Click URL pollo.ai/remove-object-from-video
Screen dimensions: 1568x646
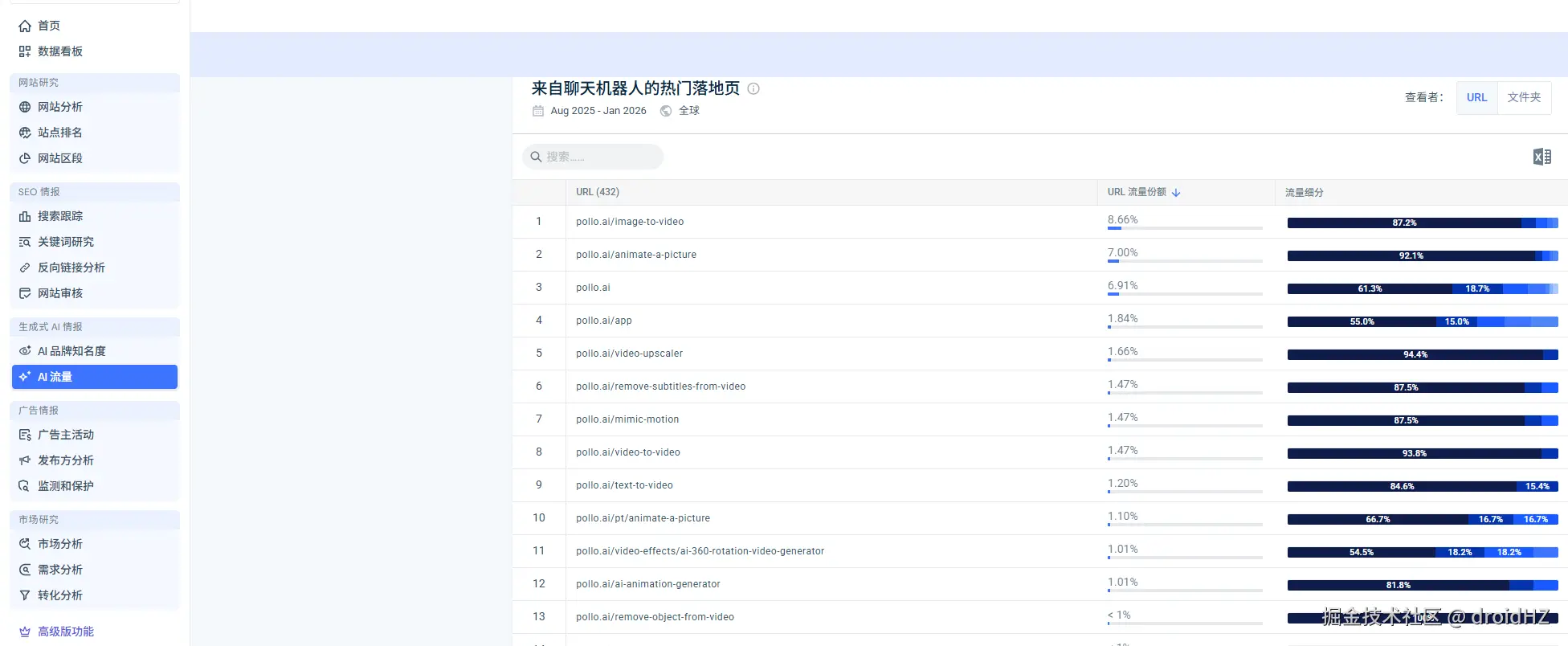(655, 617)
